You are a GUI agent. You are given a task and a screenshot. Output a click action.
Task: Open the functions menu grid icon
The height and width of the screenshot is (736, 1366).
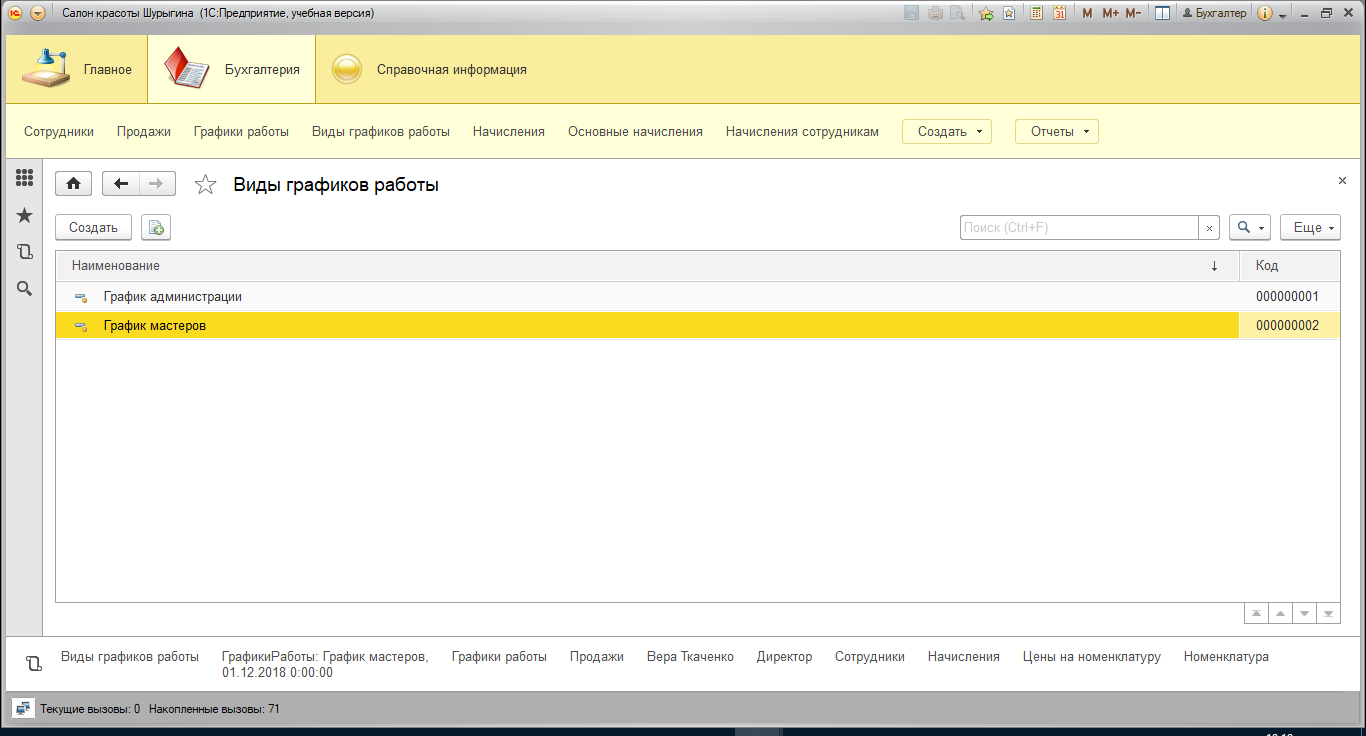coord(25,178)
